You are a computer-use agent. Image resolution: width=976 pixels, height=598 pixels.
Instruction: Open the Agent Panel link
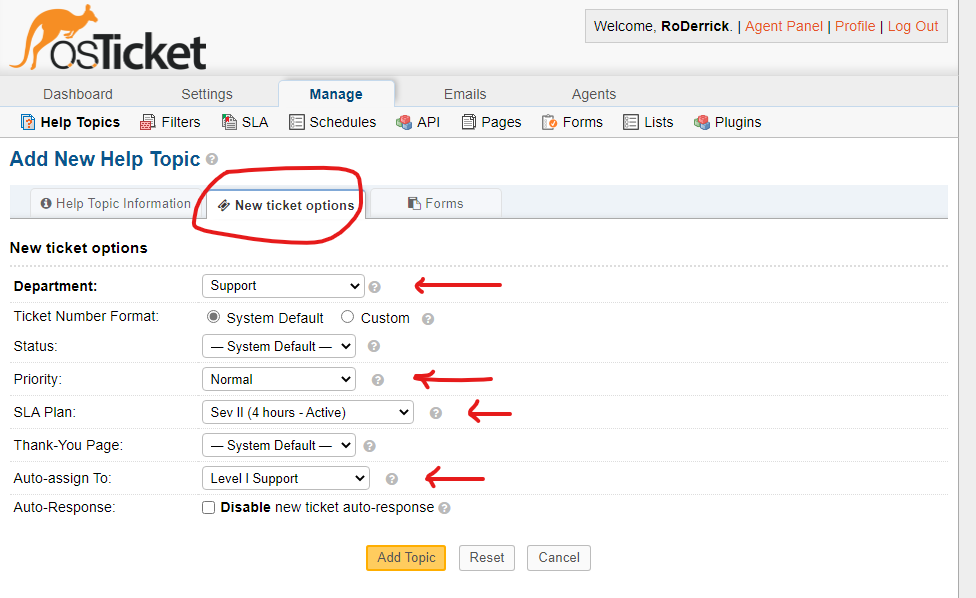[x=784, y=26]
